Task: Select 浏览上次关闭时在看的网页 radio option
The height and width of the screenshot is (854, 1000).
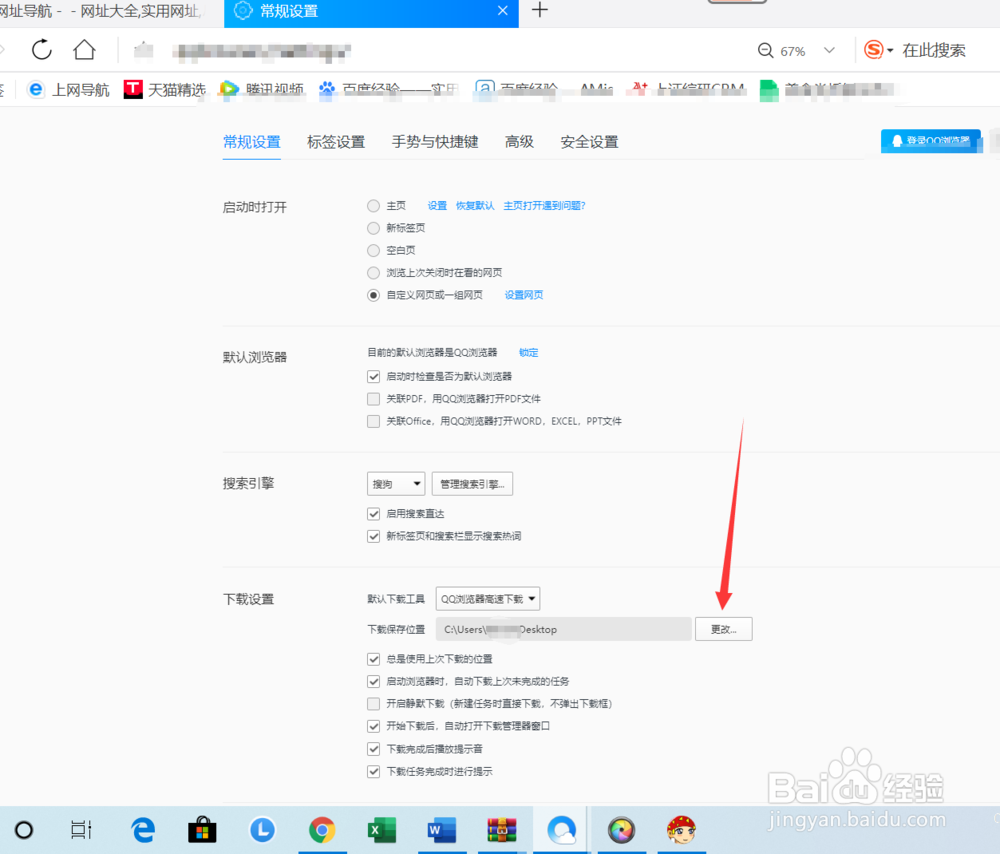Action: click(x=374, y=273)
